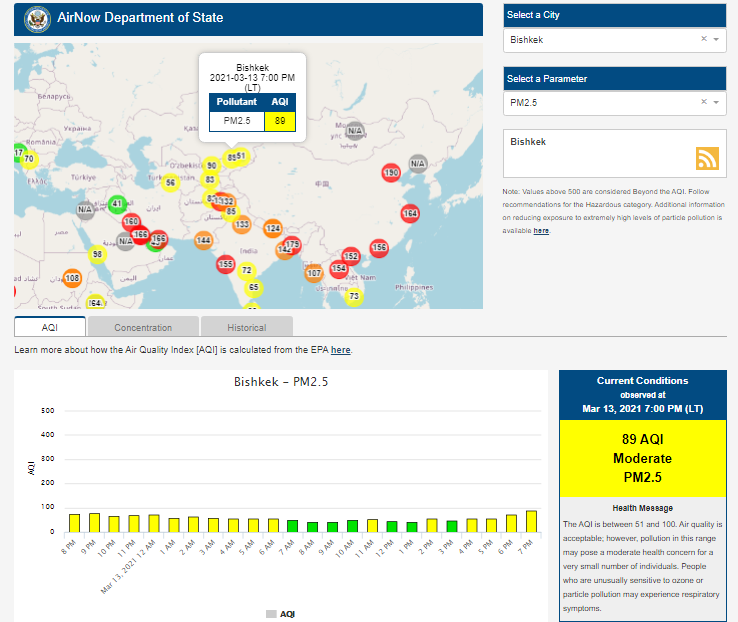Switch to the Concentration tab

tap(143, 327)
